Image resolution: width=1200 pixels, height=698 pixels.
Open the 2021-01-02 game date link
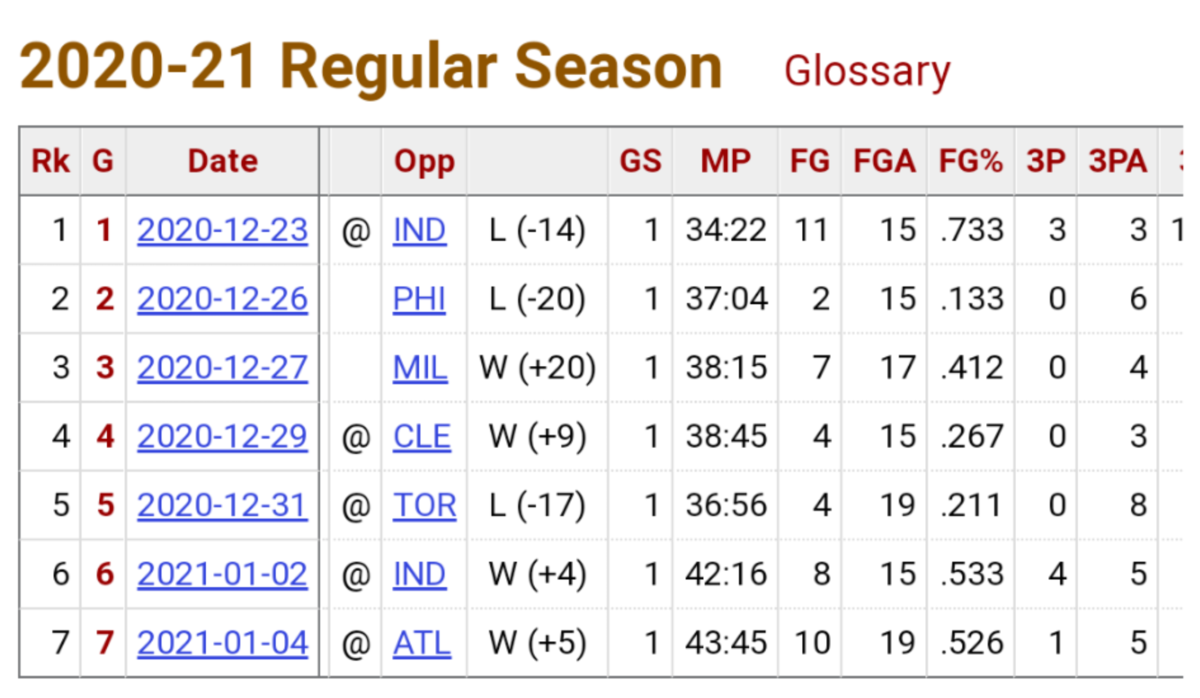click(222, 574)
